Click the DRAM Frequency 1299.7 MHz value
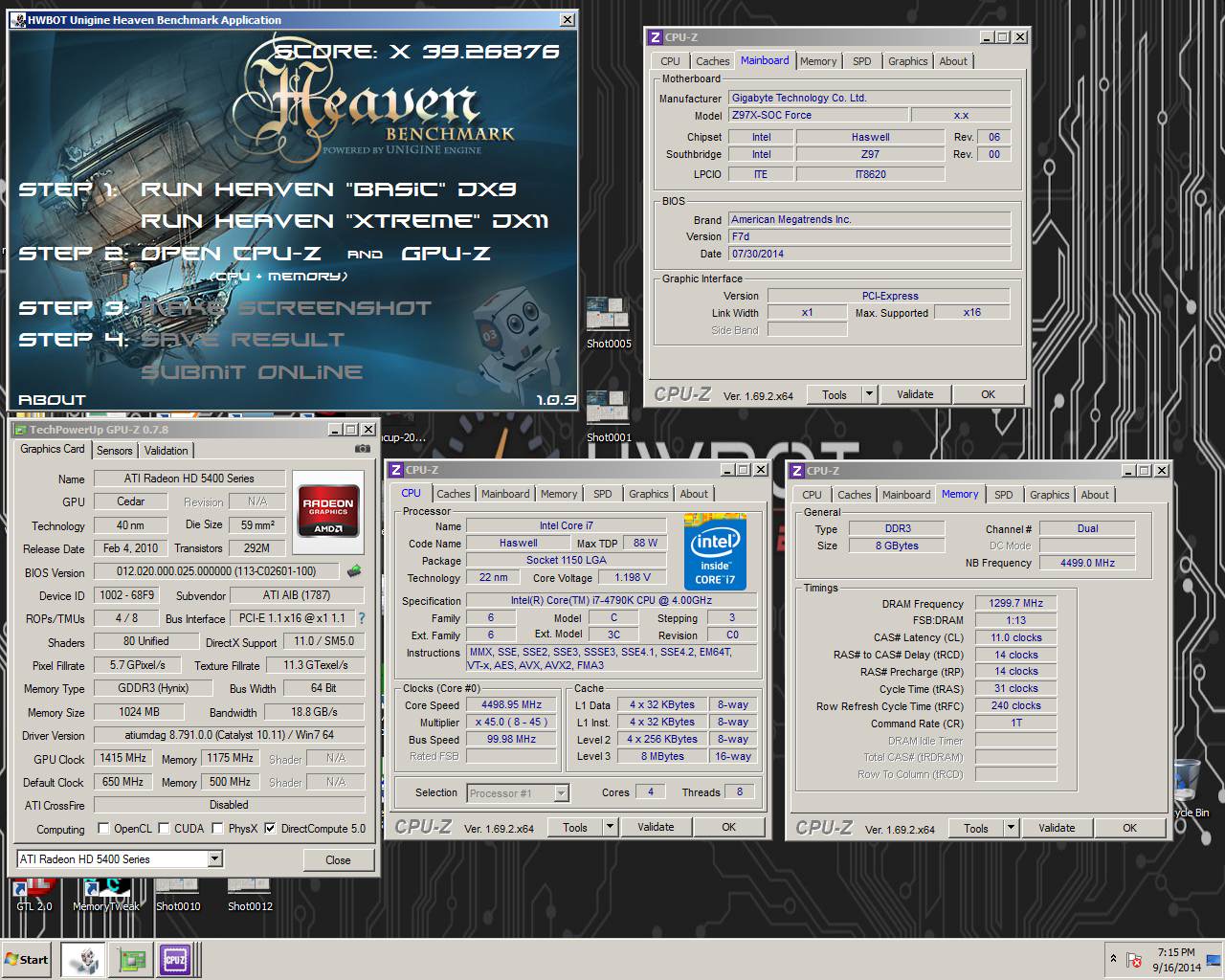Screen dimensions: 1225x980 (1016, 604)
